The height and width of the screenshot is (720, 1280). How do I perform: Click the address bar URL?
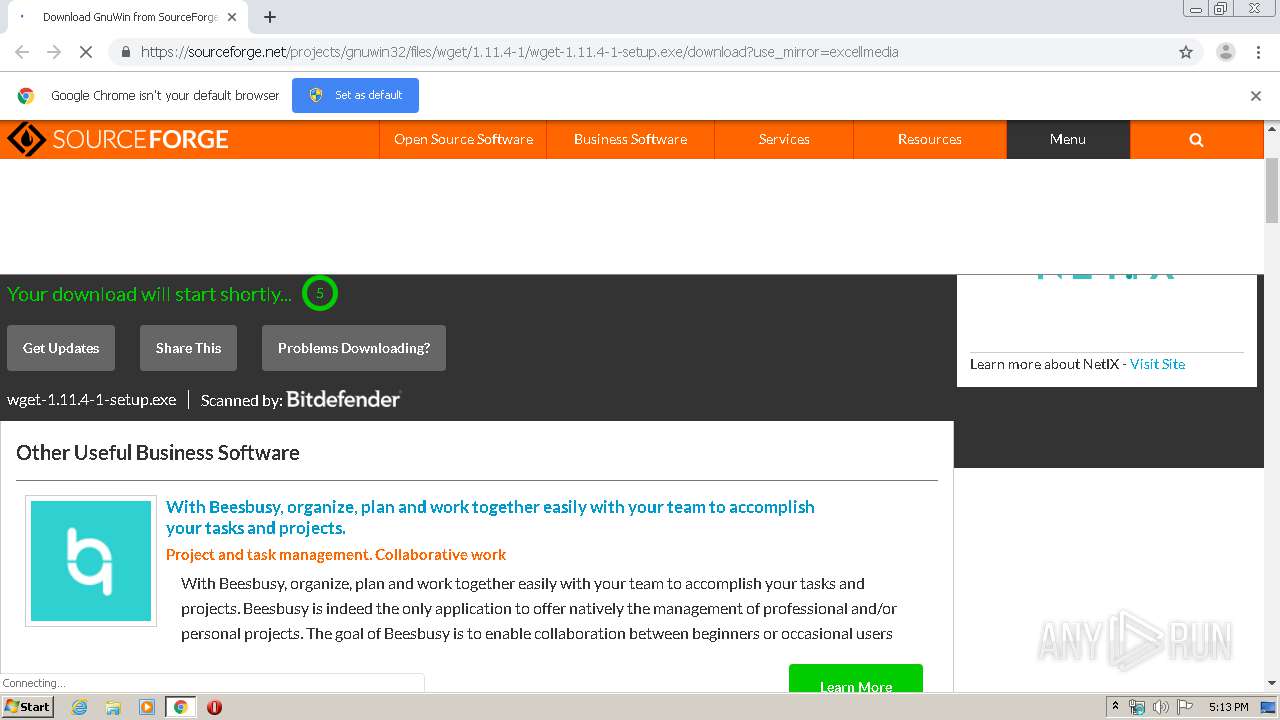519,52
